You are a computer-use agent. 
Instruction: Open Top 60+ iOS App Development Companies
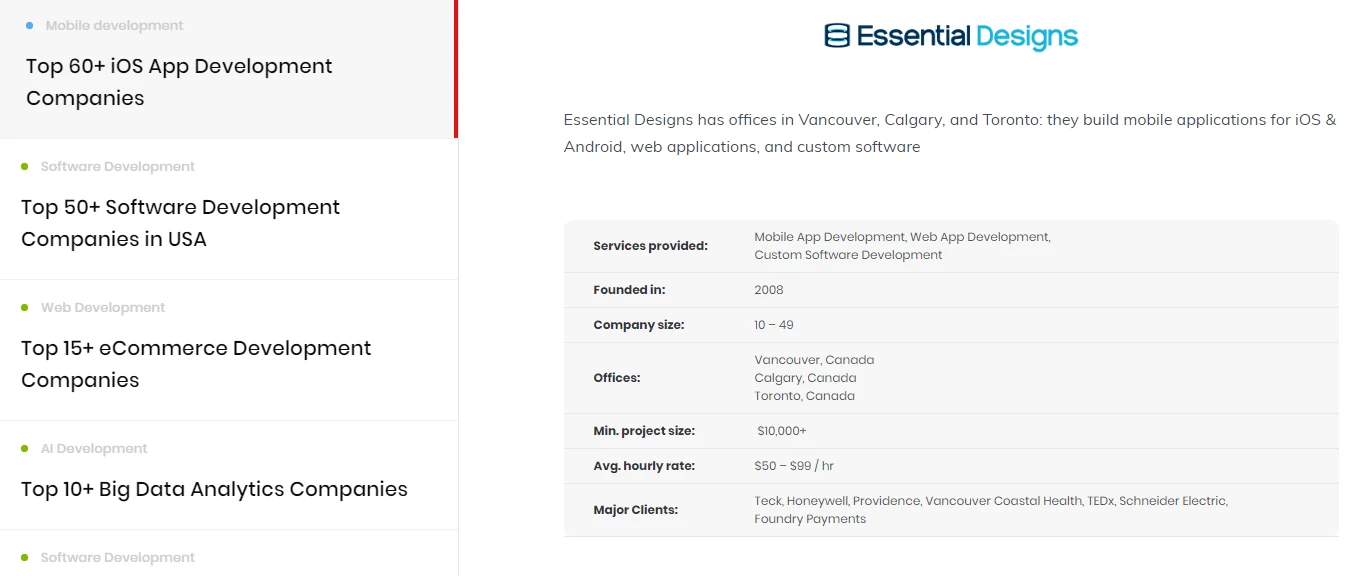coord(179,82)
